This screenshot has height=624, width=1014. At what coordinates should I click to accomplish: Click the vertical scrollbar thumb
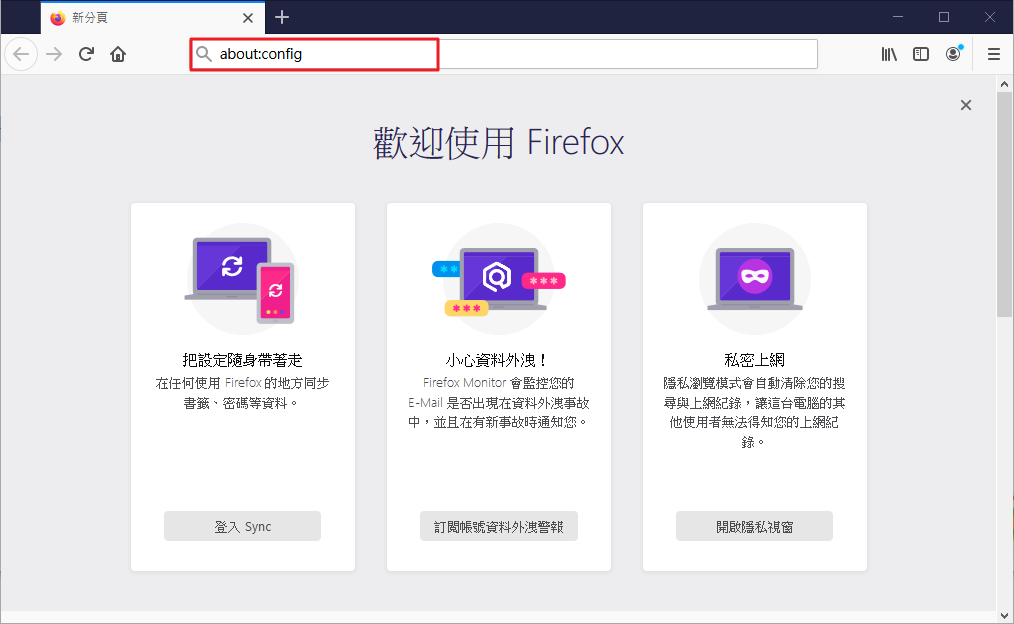1004,204
